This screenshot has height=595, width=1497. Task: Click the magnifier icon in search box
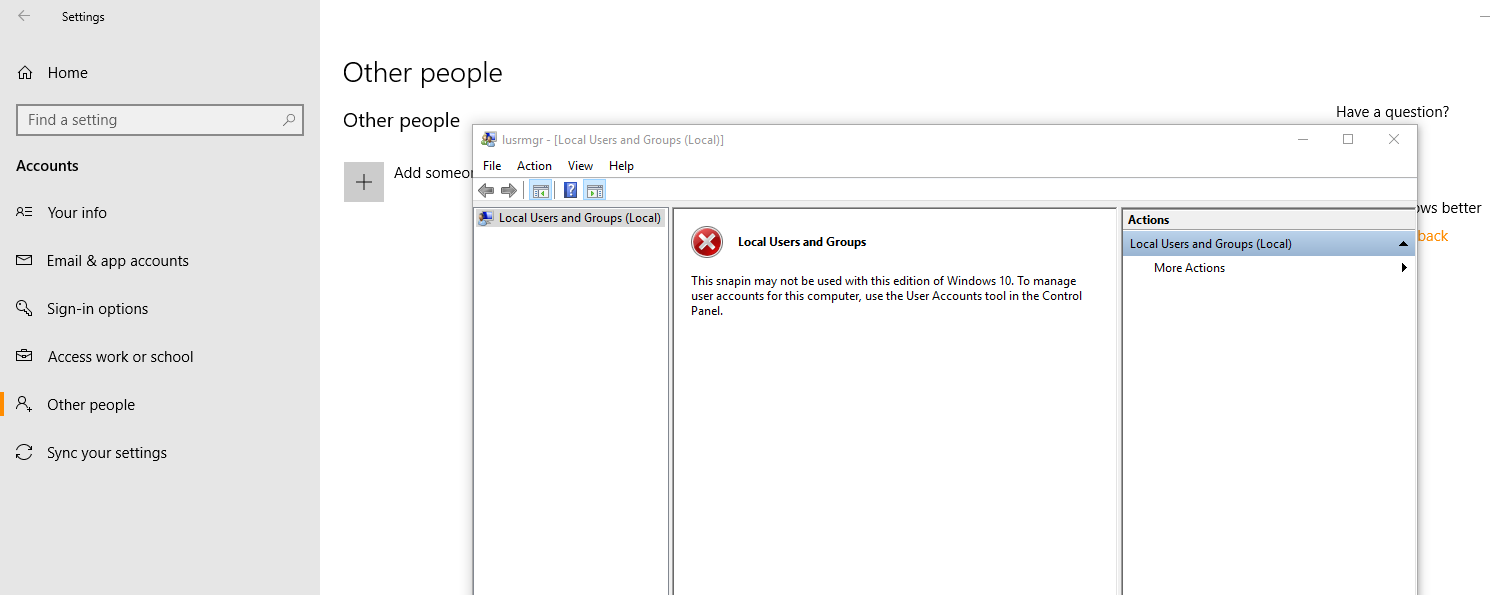[289, 120]
